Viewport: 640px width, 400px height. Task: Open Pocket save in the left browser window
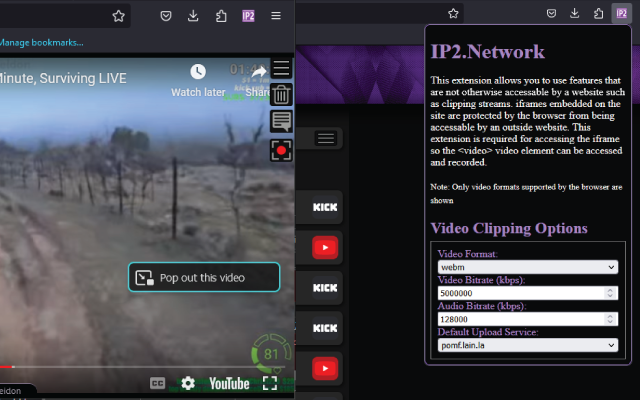(166, 16)
